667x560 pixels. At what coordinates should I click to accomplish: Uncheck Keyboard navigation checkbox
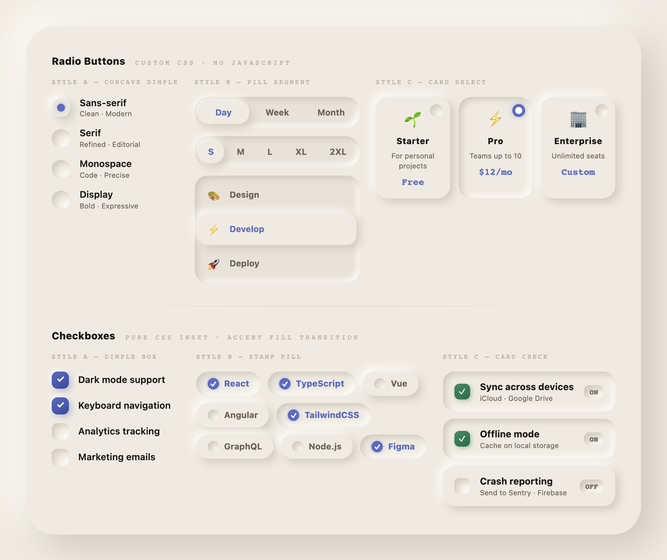point(60,406)
